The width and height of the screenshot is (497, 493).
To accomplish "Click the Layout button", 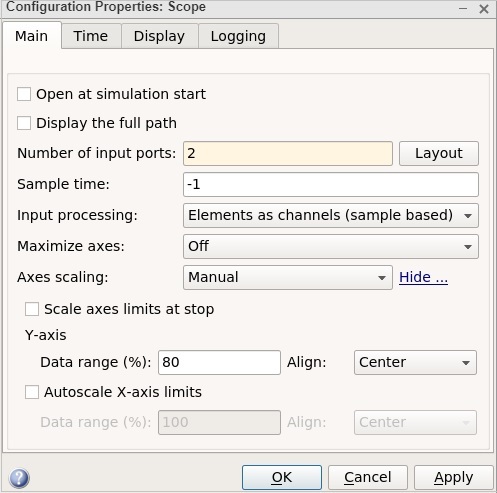I will click(x=439, y=153).
